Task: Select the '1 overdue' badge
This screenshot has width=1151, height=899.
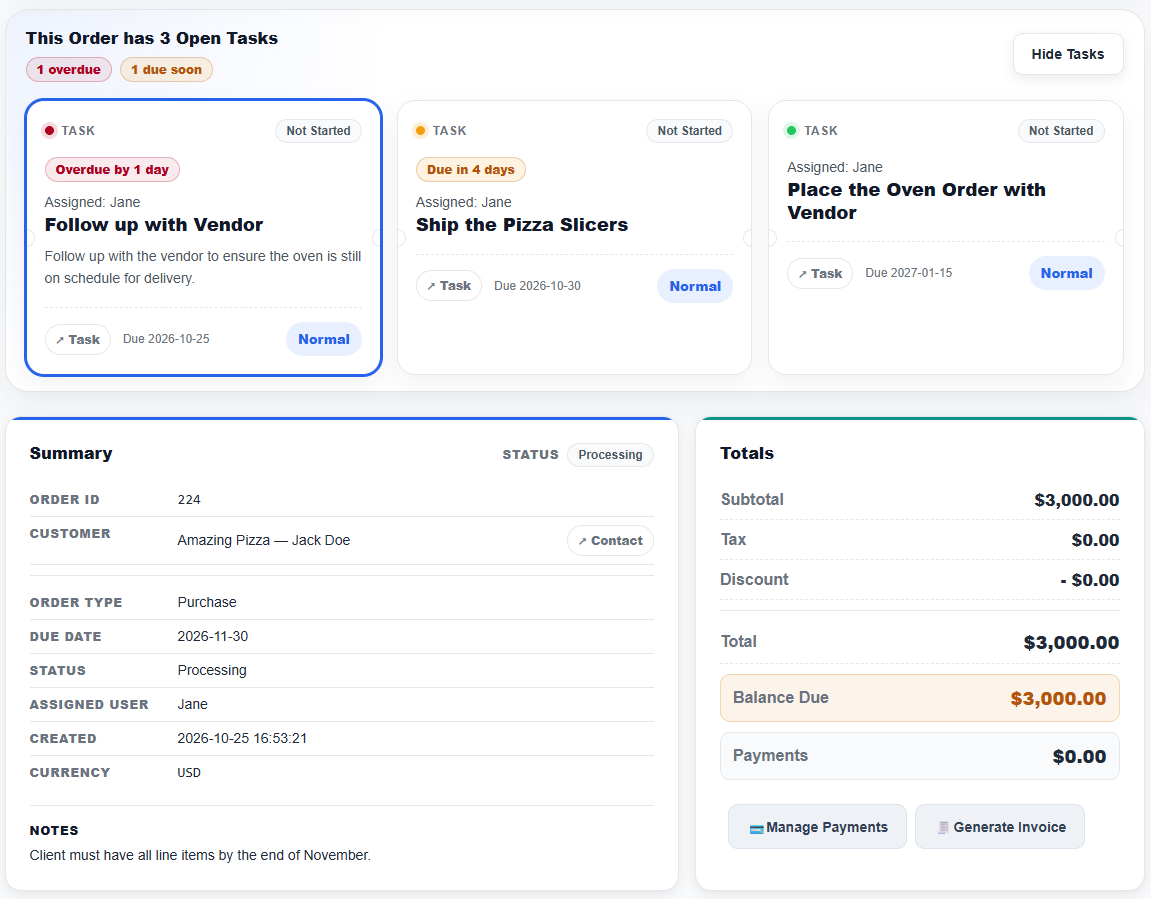Action: [69, 70]
